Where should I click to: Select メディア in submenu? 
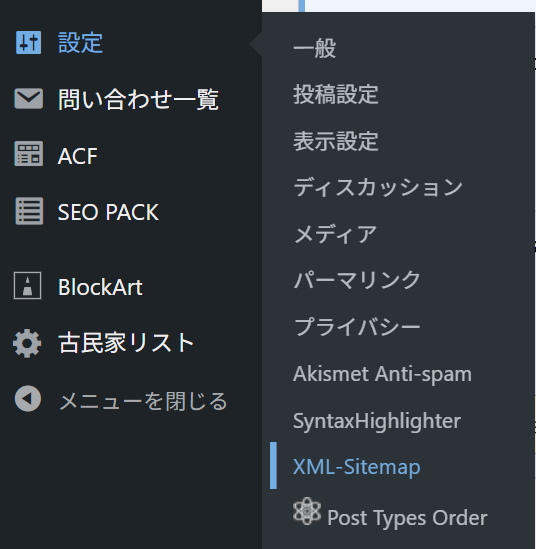(x=335, y=234)
